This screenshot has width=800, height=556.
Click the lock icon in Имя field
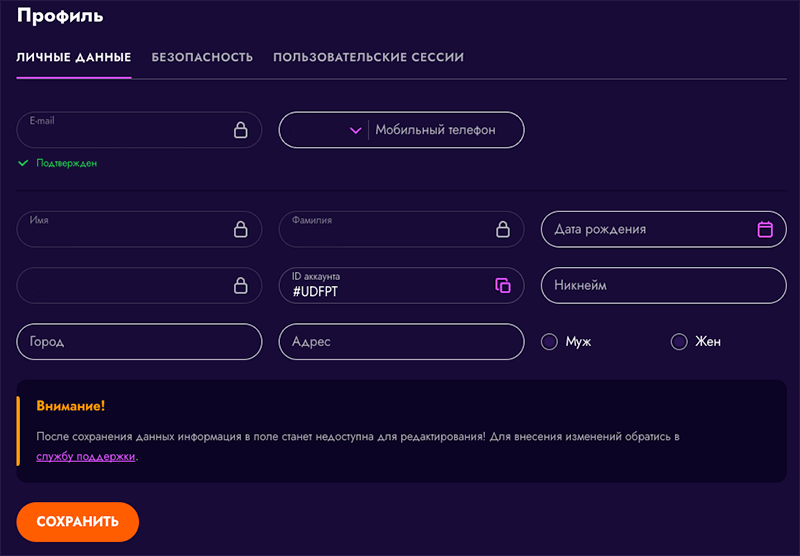(240, 229)
